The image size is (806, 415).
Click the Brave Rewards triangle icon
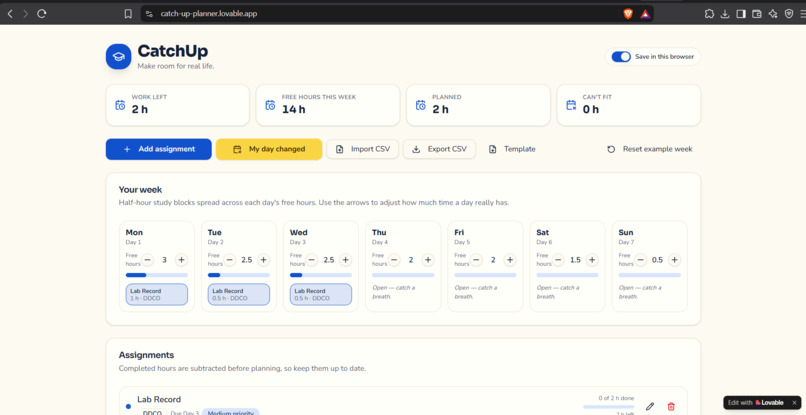[x=645, y=14]
